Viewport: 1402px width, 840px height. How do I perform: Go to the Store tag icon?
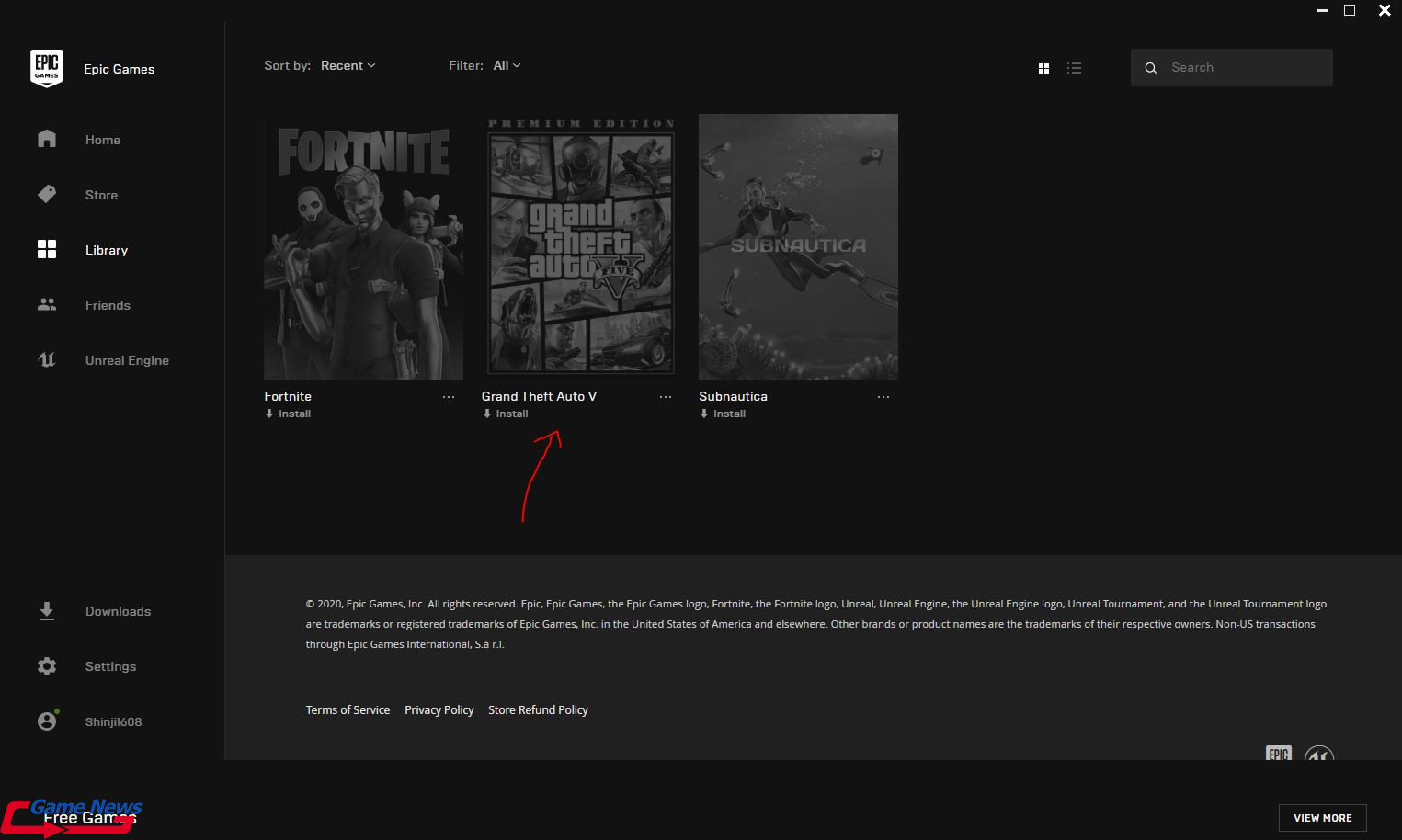[x=47, y=194]
